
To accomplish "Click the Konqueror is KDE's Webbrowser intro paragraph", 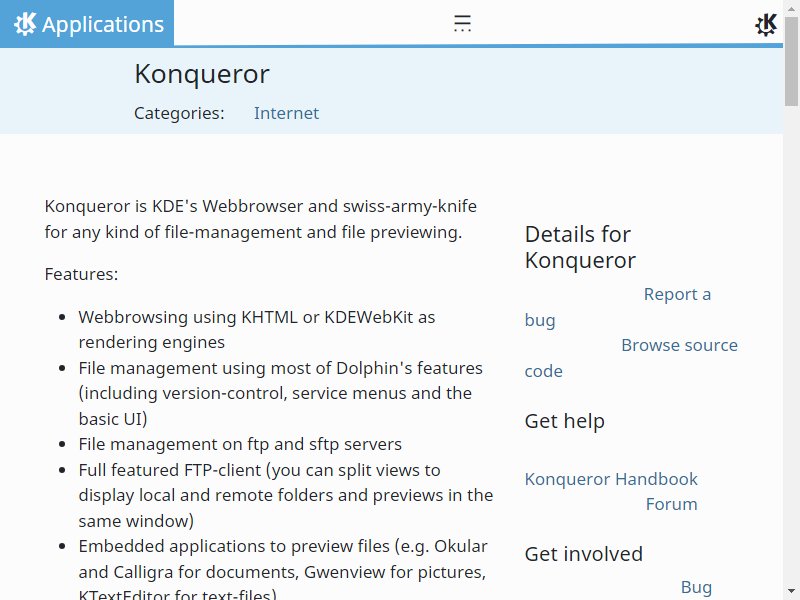I will point(261,219).
